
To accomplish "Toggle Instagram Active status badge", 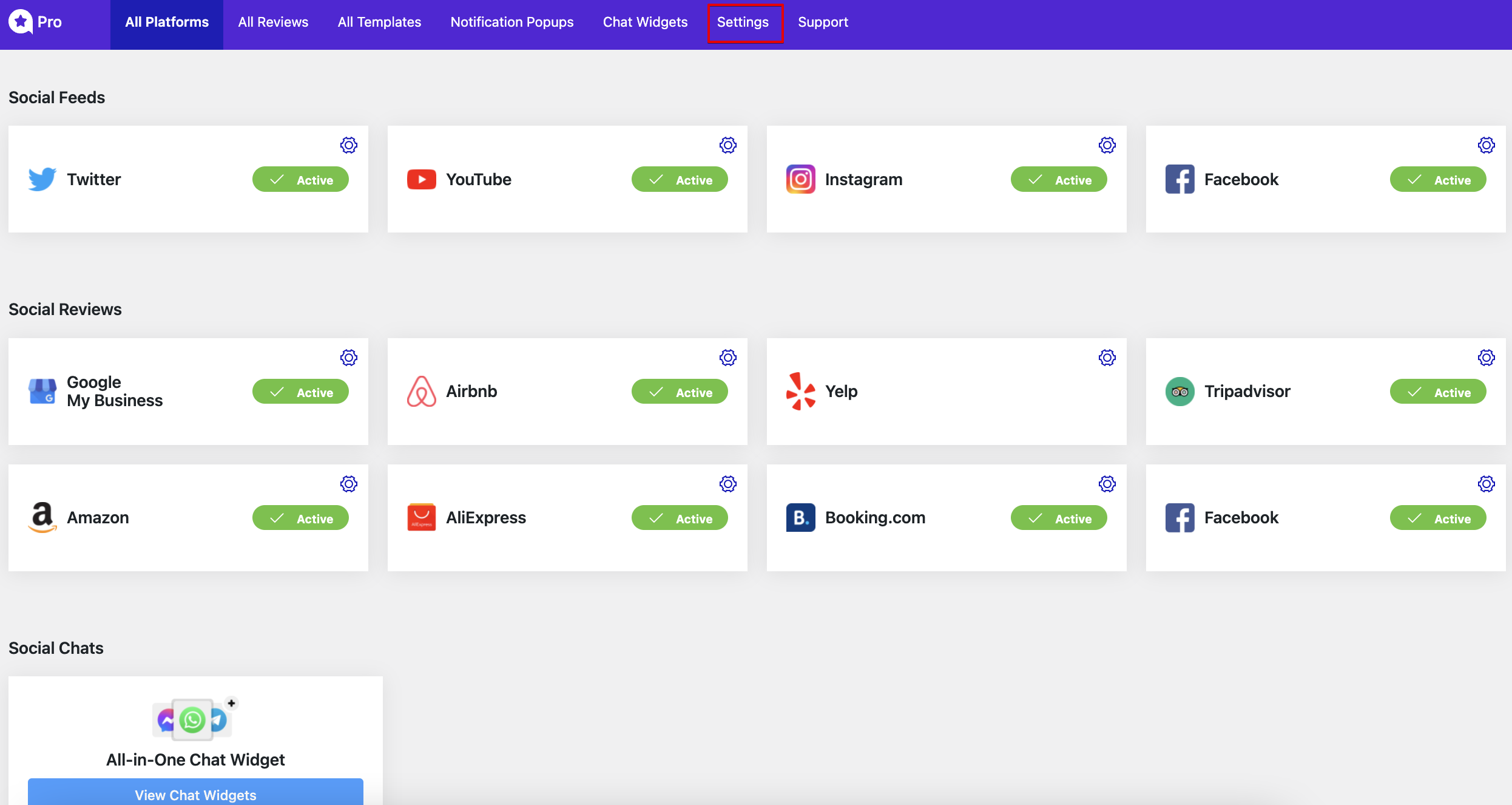I will click(1059, 180).
